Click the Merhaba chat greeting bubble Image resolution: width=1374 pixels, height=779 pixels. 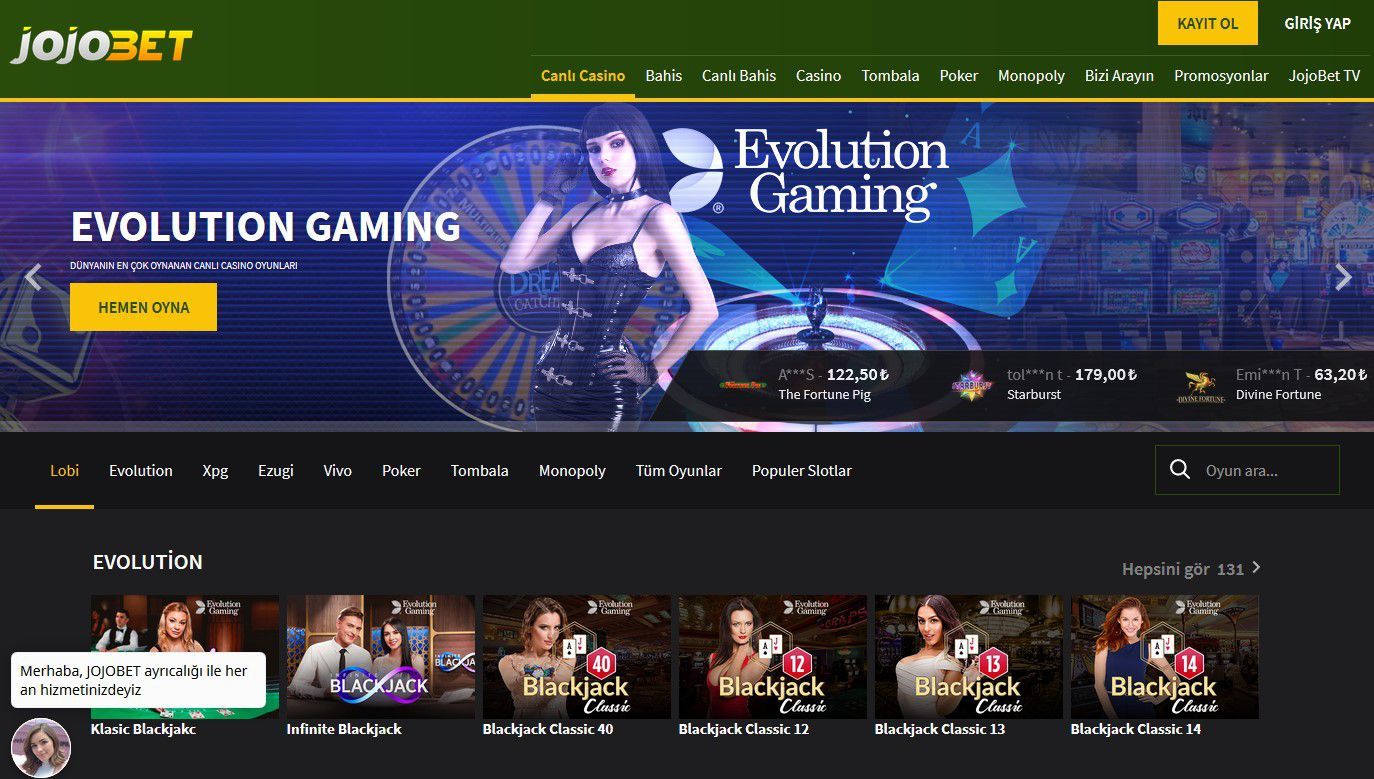pyautogui.click(x=138, y=680)
